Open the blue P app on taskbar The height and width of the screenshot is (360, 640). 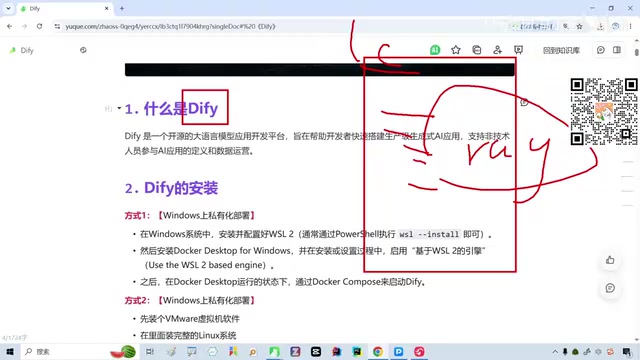coord(398,351)
